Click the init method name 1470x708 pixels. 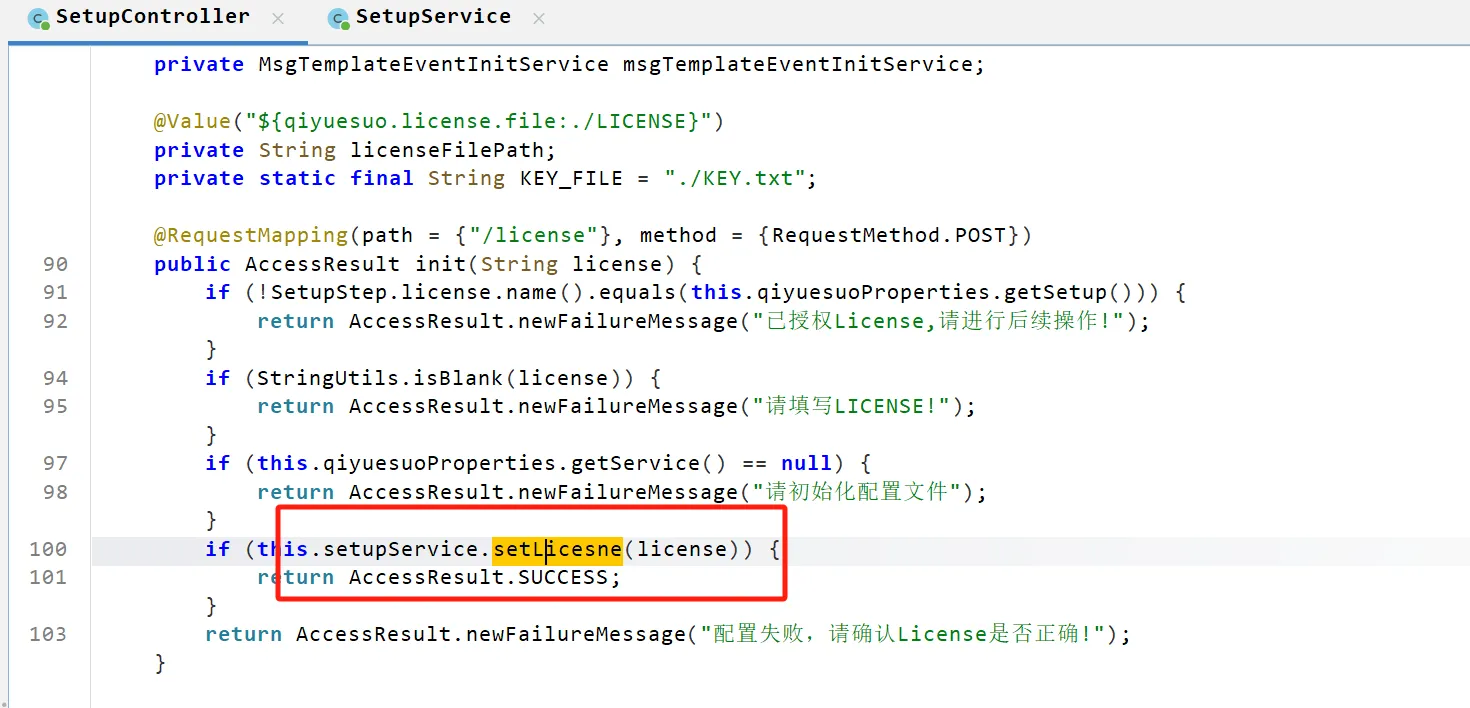click(x=440, y=264)
